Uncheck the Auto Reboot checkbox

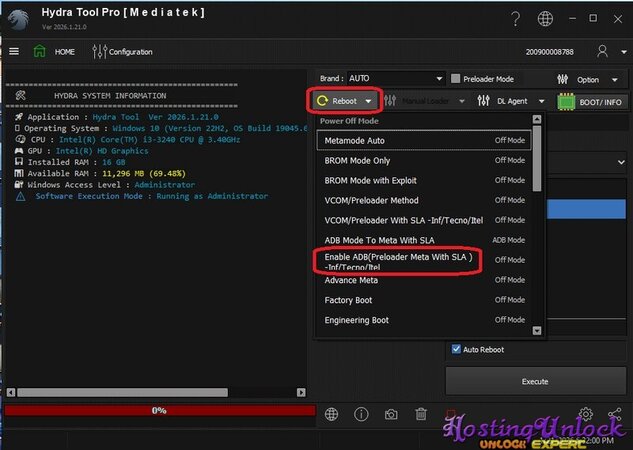[455, 350]
